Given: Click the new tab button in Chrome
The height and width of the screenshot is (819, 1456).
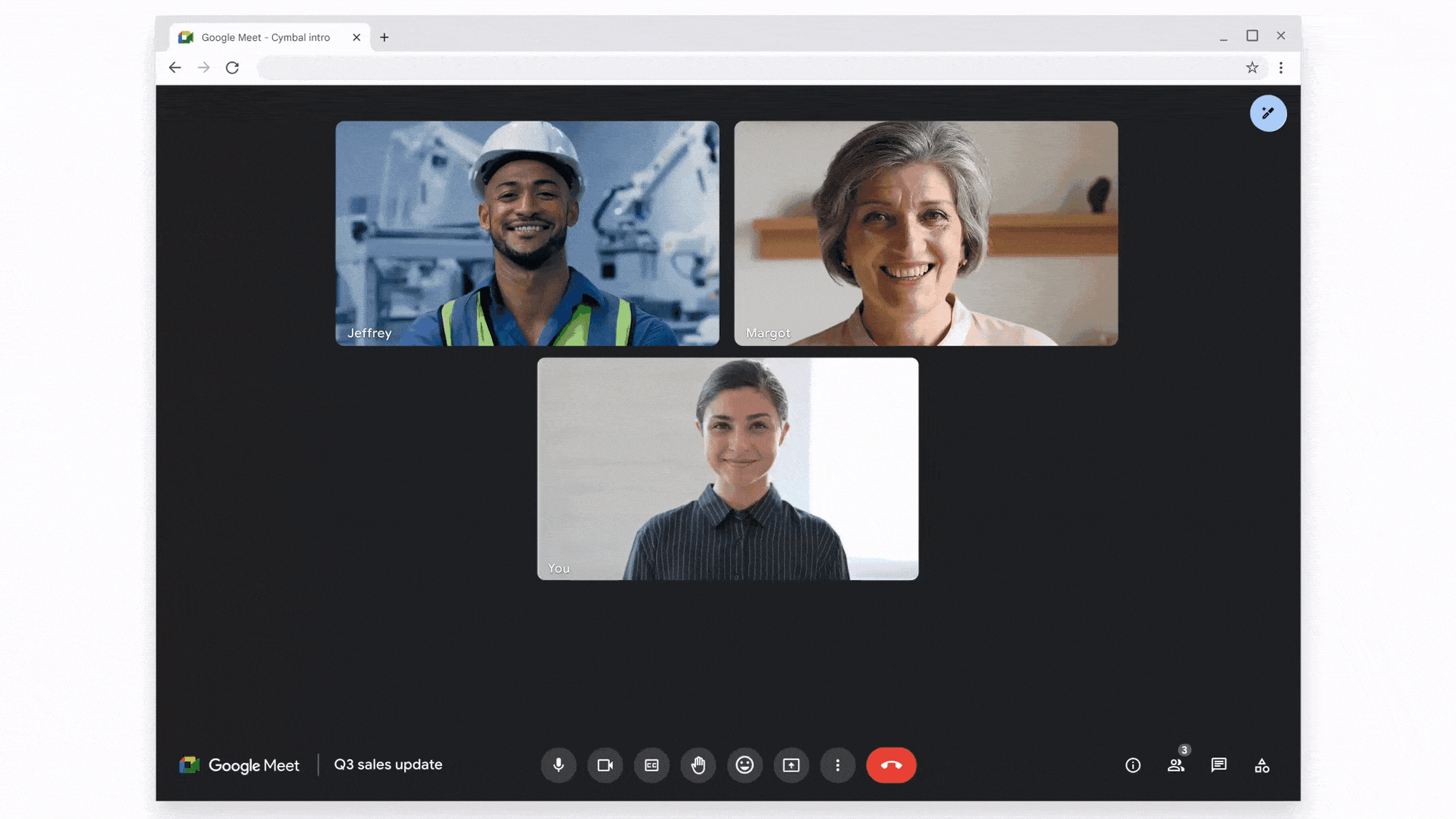Looking at the screenshot, I should click(x=384, y=37).
